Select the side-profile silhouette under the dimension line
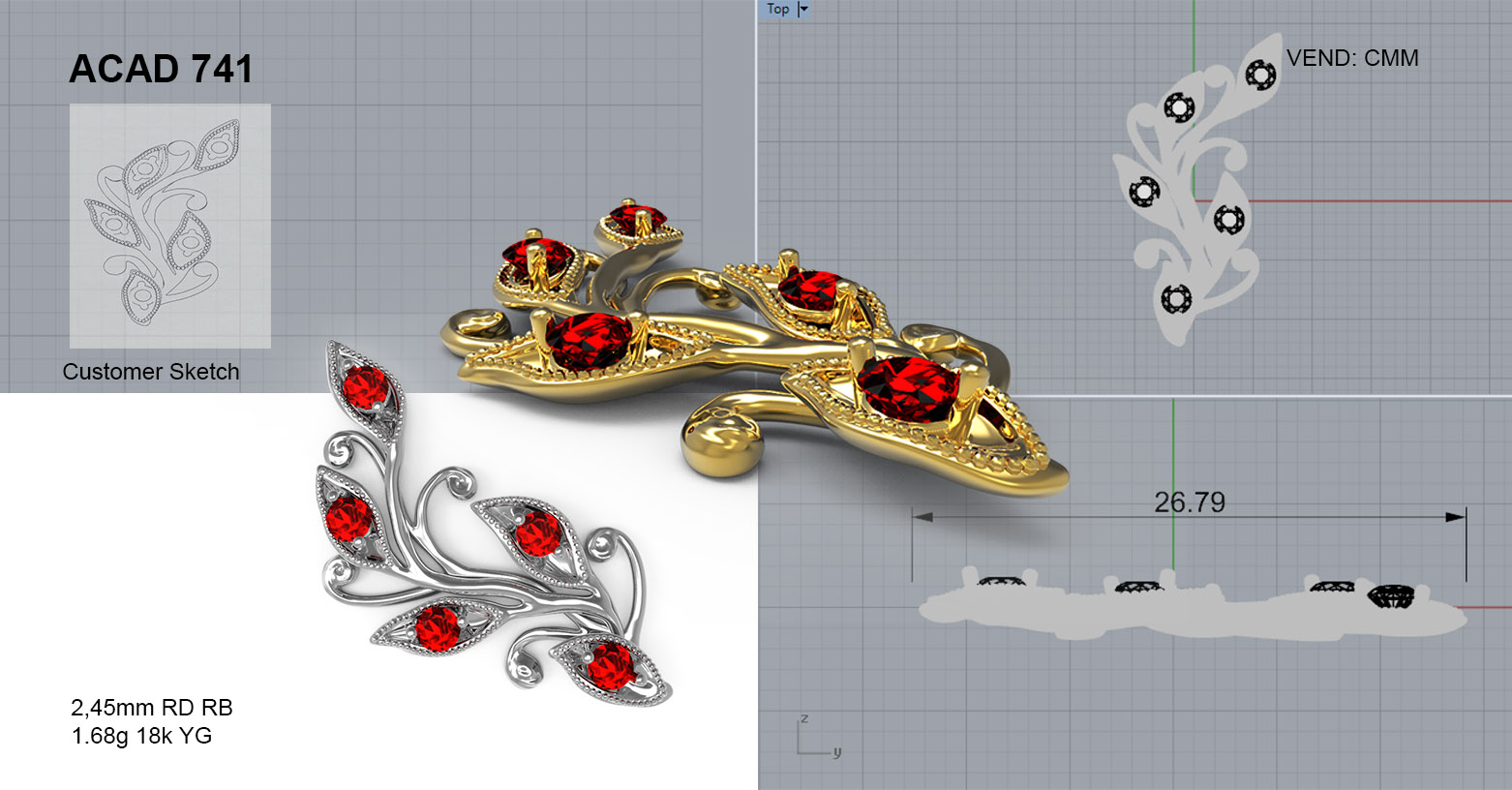This screenshot has height=790, width=1512. [x=1193, y=605]
